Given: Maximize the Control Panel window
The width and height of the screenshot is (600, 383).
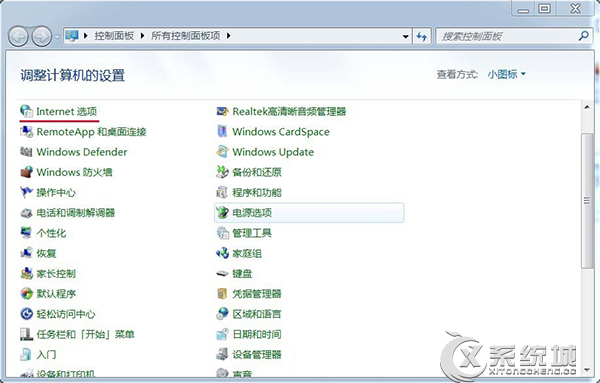Looking at the screenshot, I should pyautogui.click(x=545, y=8).
